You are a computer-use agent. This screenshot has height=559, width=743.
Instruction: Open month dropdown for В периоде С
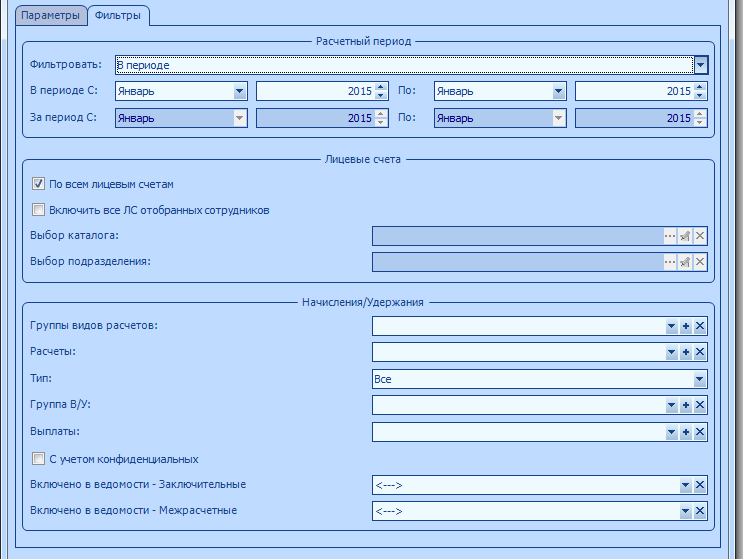[x=239, y=91]
